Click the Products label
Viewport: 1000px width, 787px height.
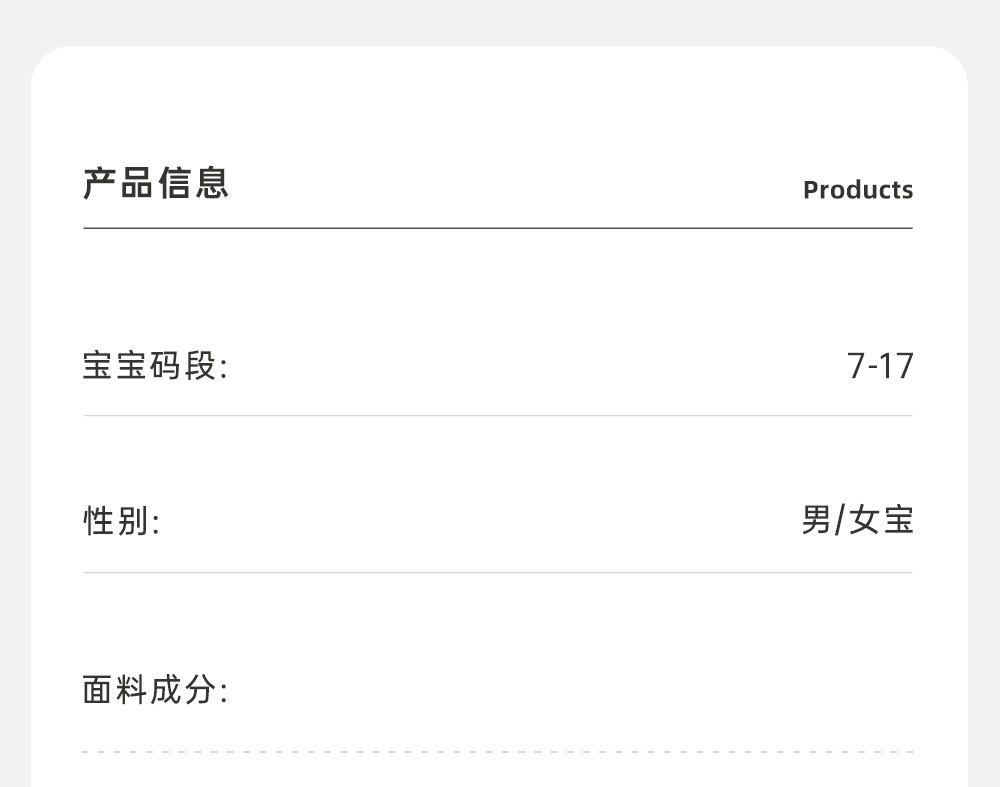pyautogui.click(x=858, y=190)
